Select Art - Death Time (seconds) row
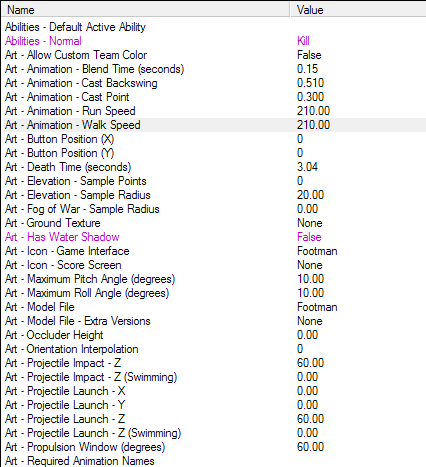Screen dimensions: 426x467 click(x=214, y=167)
